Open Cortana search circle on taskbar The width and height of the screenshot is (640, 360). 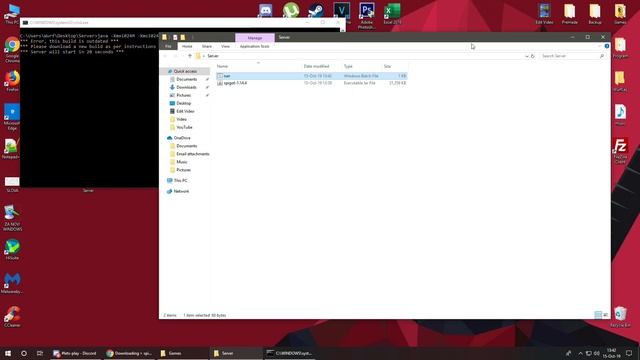click(x=24, y=353)
